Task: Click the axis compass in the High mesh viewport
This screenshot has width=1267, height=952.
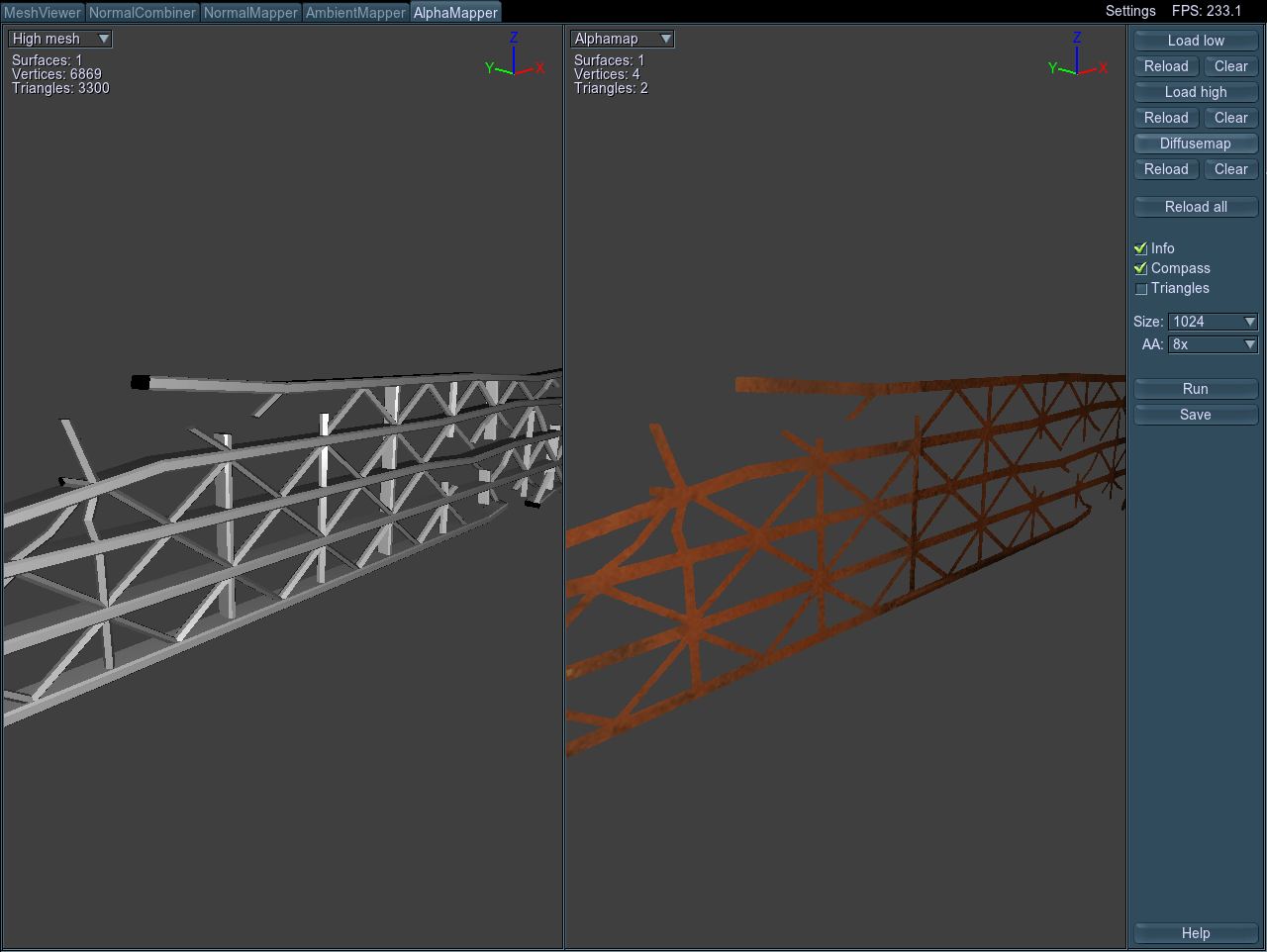Action: tap(514, 59)
